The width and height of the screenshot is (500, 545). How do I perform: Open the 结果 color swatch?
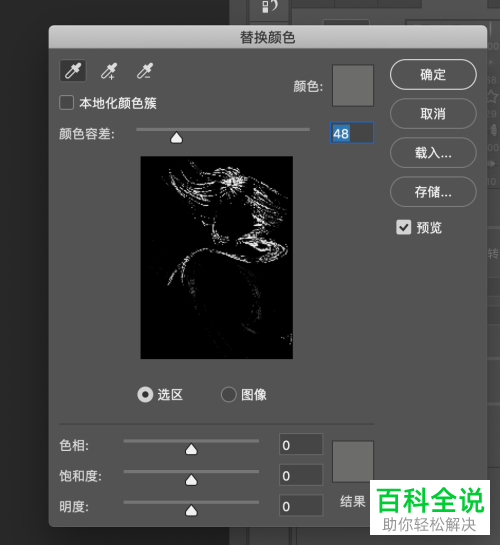tap(353, 462)
